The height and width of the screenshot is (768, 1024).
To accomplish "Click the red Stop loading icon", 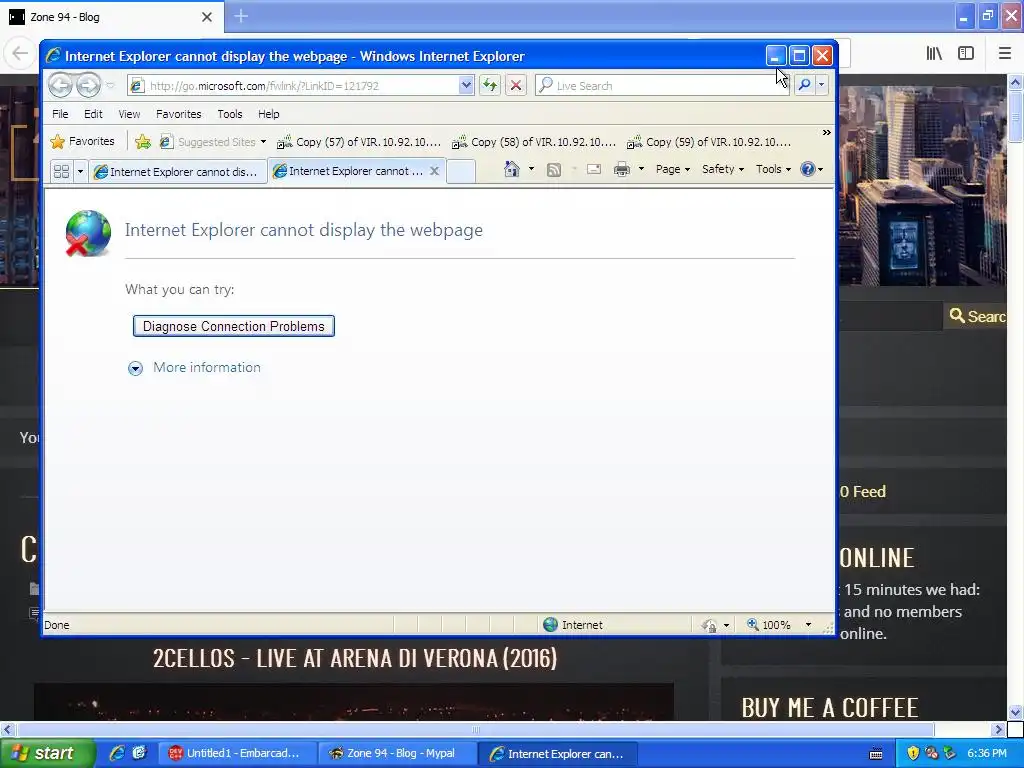I will point(516,86).
